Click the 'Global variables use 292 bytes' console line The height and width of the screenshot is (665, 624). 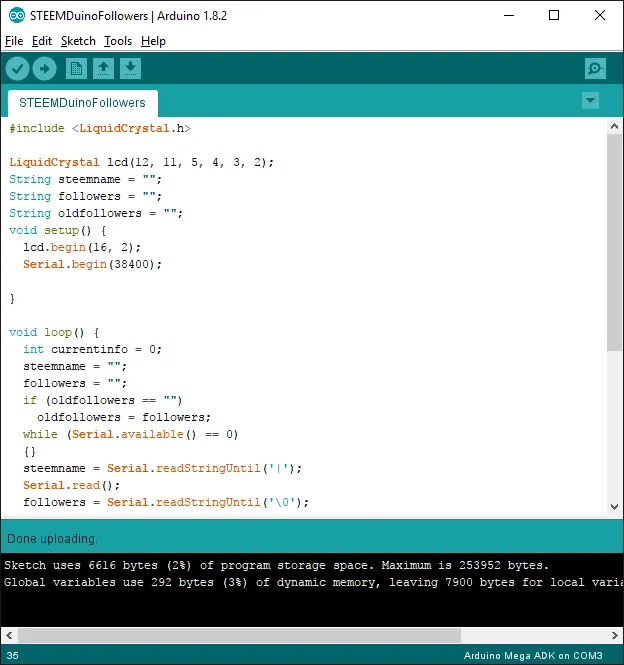click(x=313, y=582)
